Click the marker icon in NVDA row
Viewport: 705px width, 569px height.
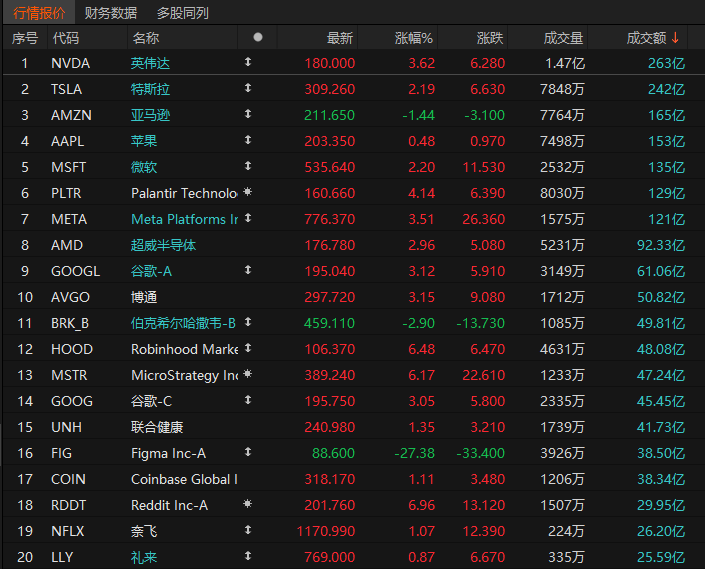(248, 62)
